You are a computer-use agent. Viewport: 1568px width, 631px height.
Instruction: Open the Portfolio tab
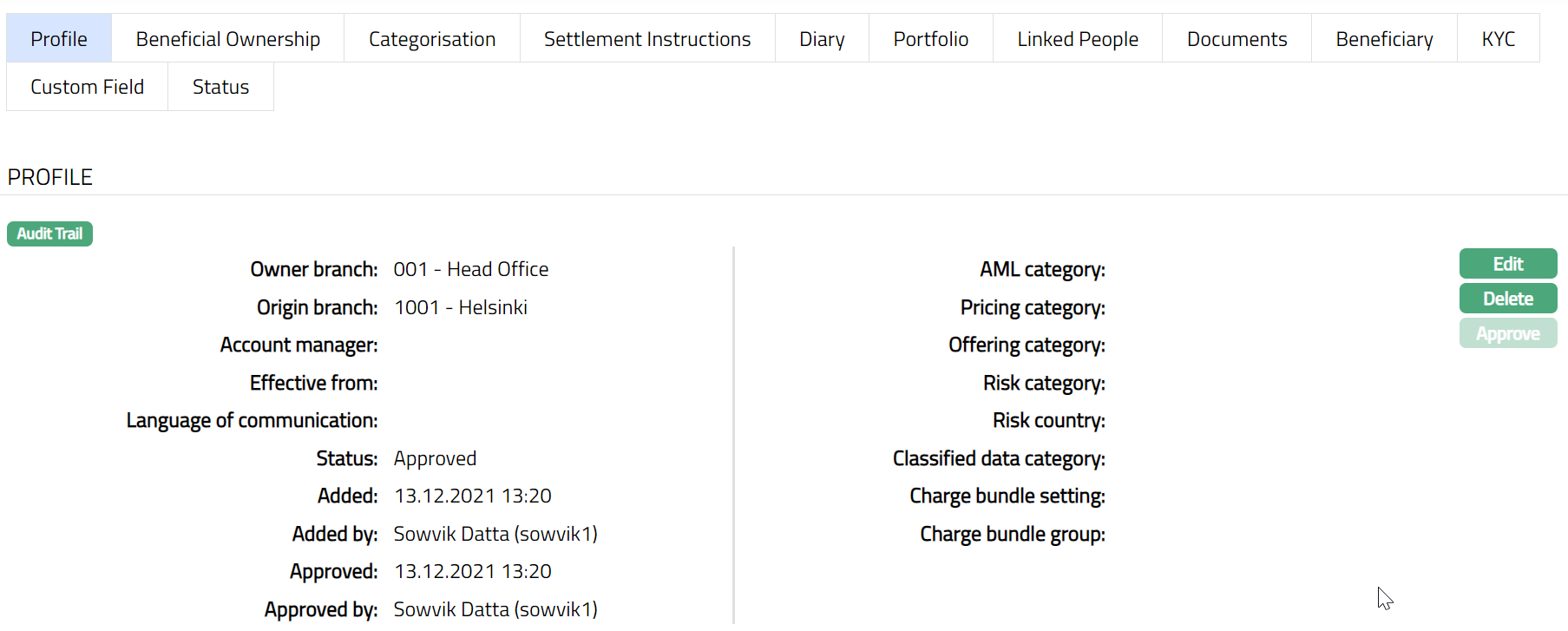(x=930, y=39)
